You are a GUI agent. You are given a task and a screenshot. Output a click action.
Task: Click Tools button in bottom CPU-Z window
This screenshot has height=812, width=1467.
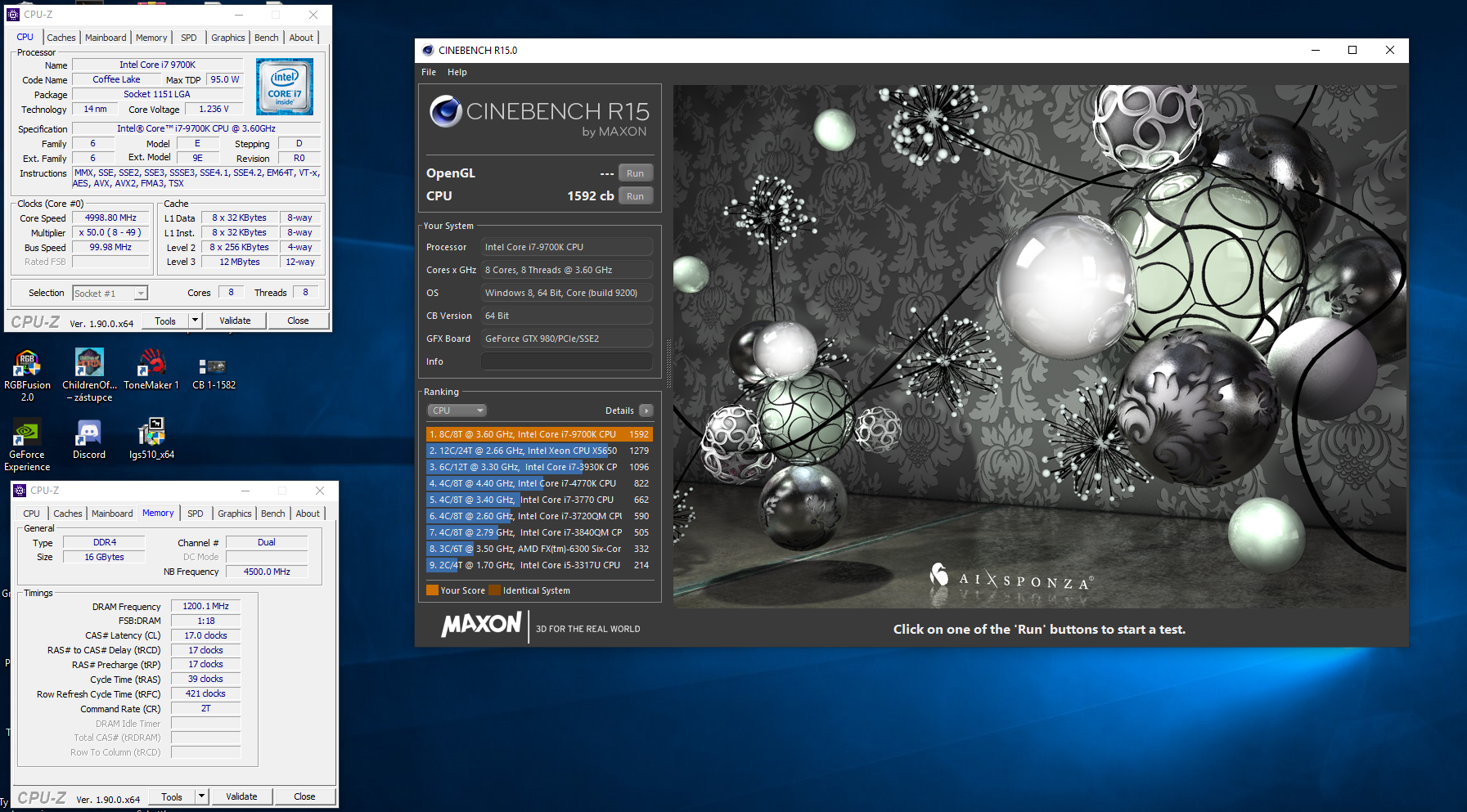click(x=172, y=796)
